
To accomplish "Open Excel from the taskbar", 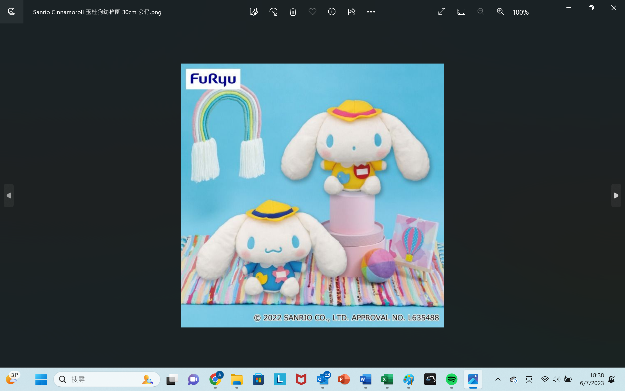I will pyautogui.click(x=387, y=379).
